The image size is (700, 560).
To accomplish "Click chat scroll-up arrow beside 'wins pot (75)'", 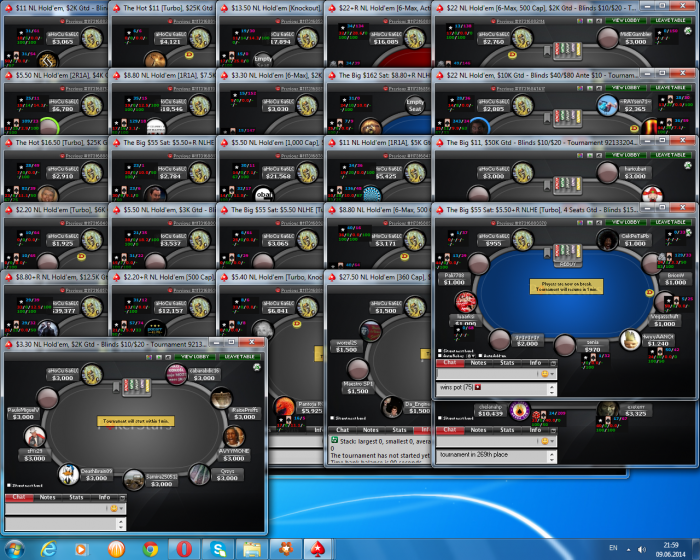I will pyautogui.click(x=552, y=386).
